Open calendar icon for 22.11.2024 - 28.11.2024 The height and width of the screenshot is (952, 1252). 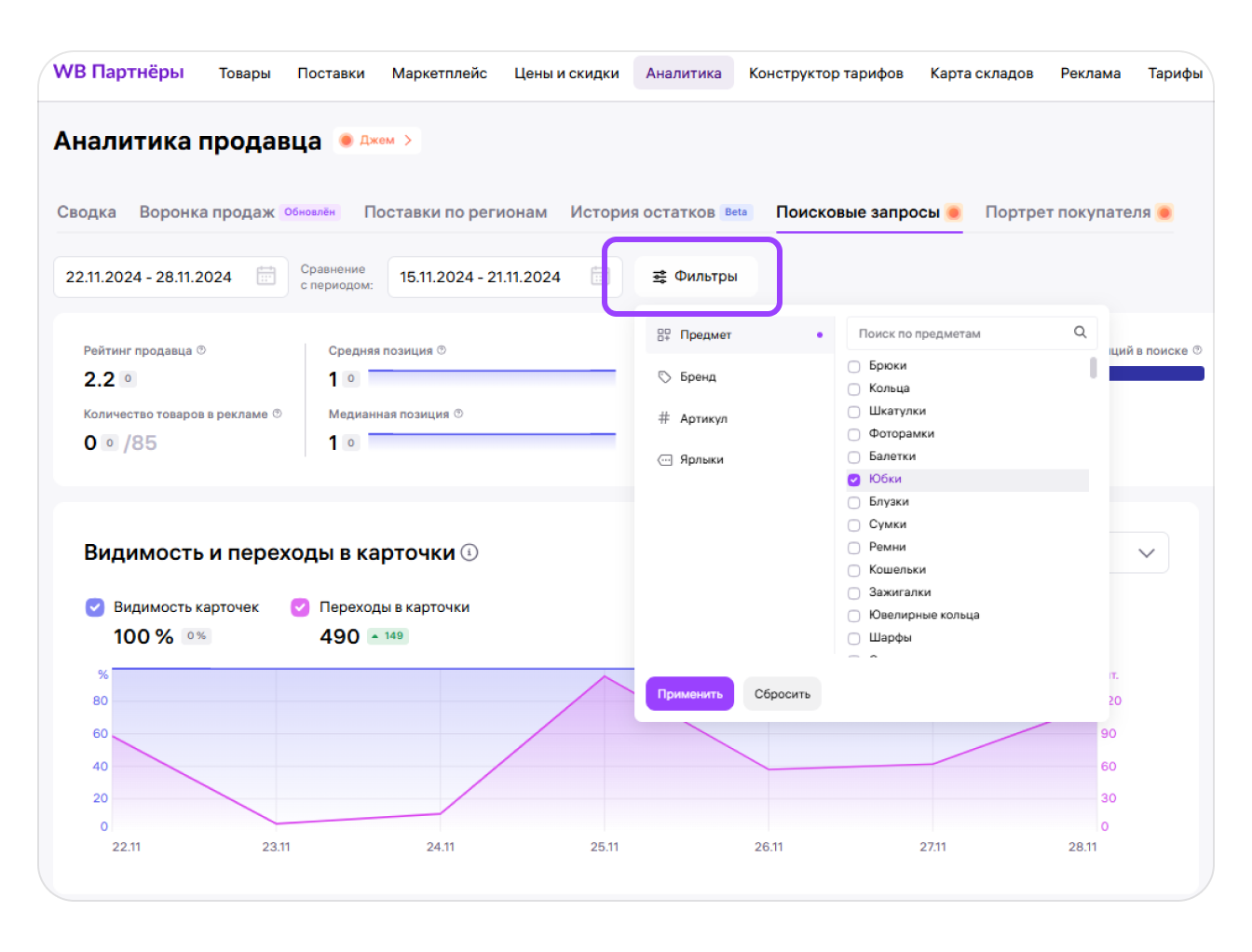click(x=266, y=276)
